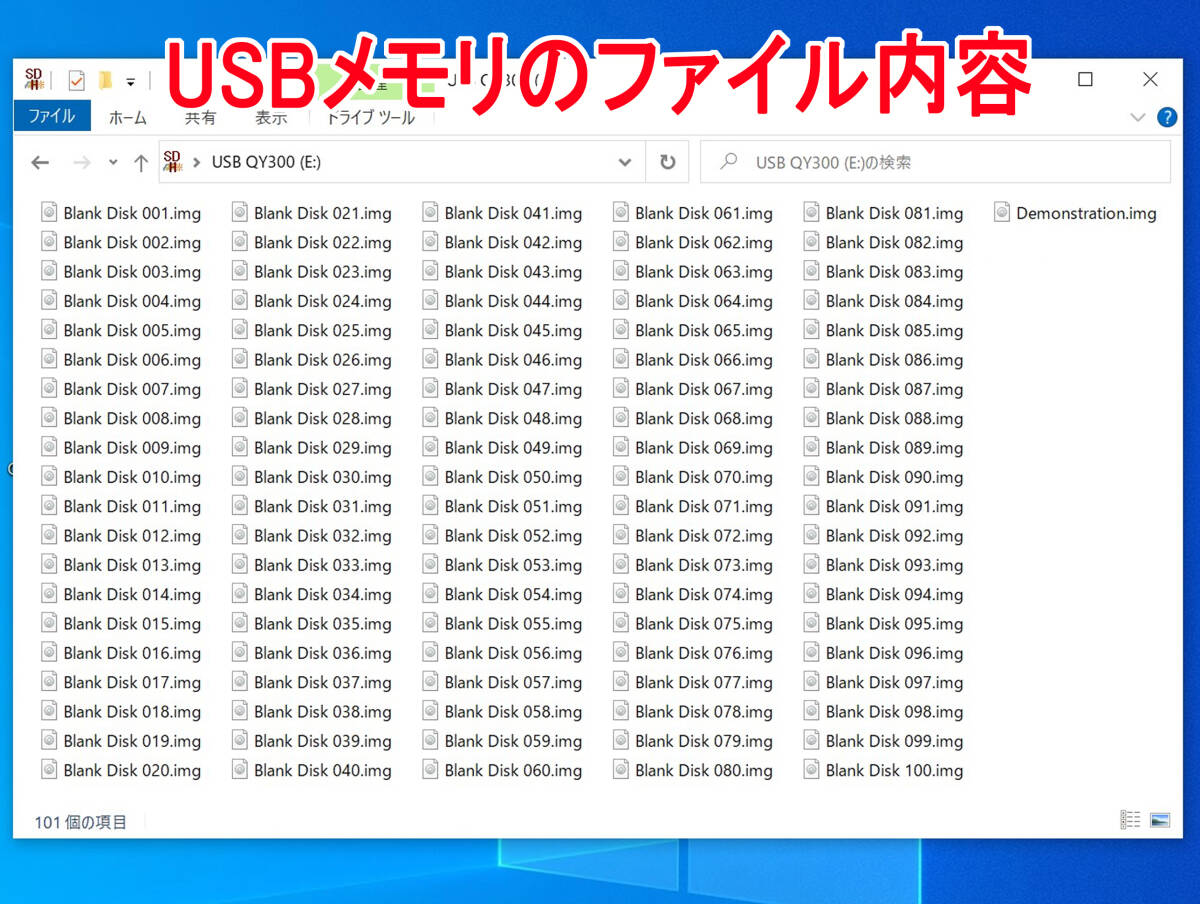This screenshot has width=1200, height=904.
Task: Select file name Blank Disk 055.img
Action: click(x=513, y=623)
